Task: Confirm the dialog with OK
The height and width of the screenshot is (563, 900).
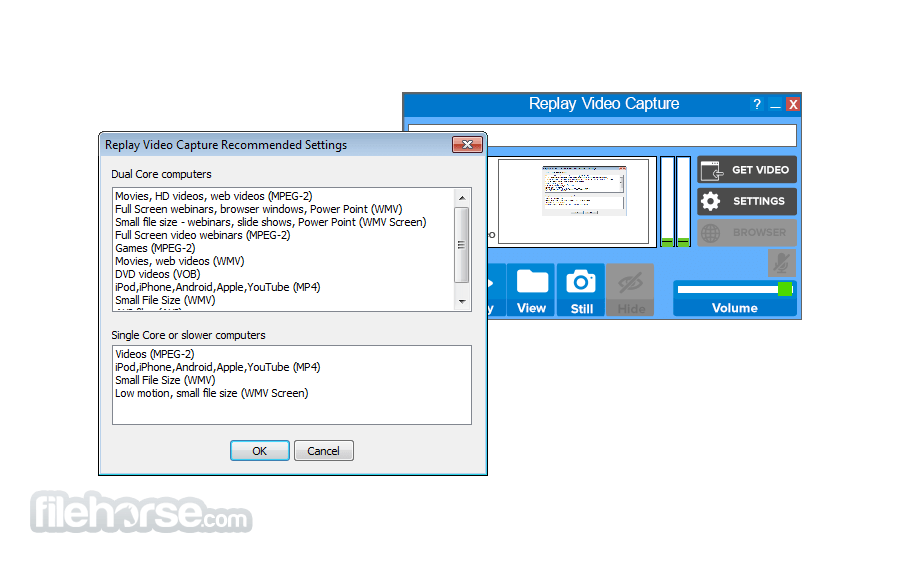Action: (x=259, y=451)
